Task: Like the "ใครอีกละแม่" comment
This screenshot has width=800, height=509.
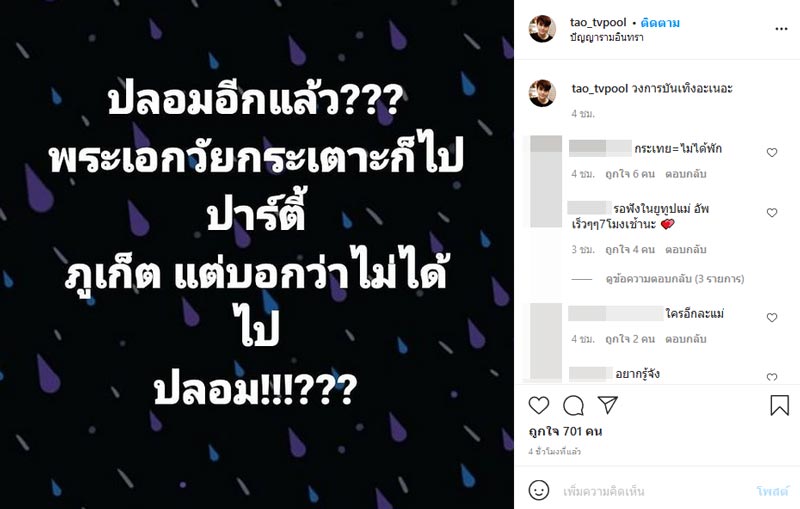Action: point(771,318)
